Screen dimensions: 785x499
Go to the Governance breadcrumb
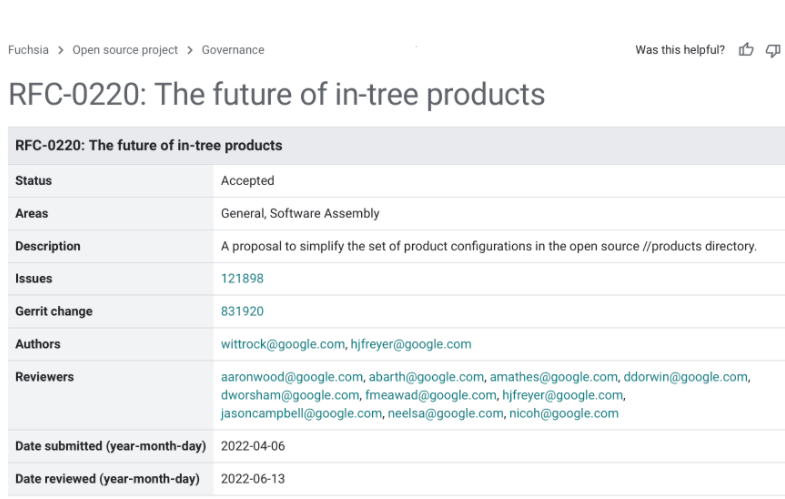coord(233,50)
